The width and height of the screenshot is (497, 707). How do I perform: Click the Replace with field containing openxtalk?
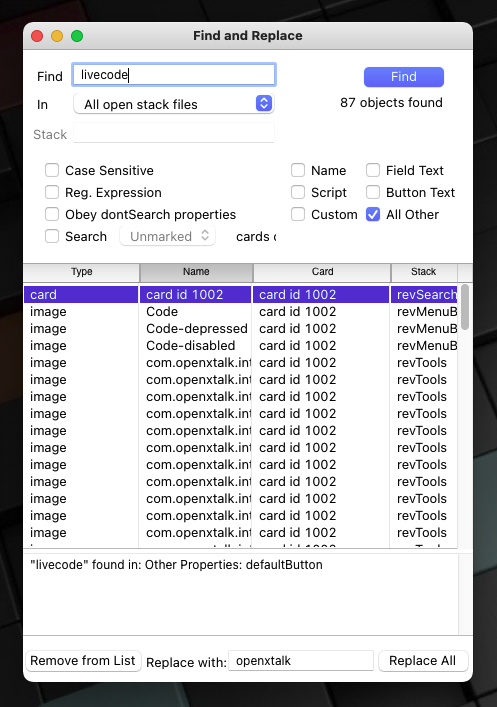click(301, 661)
